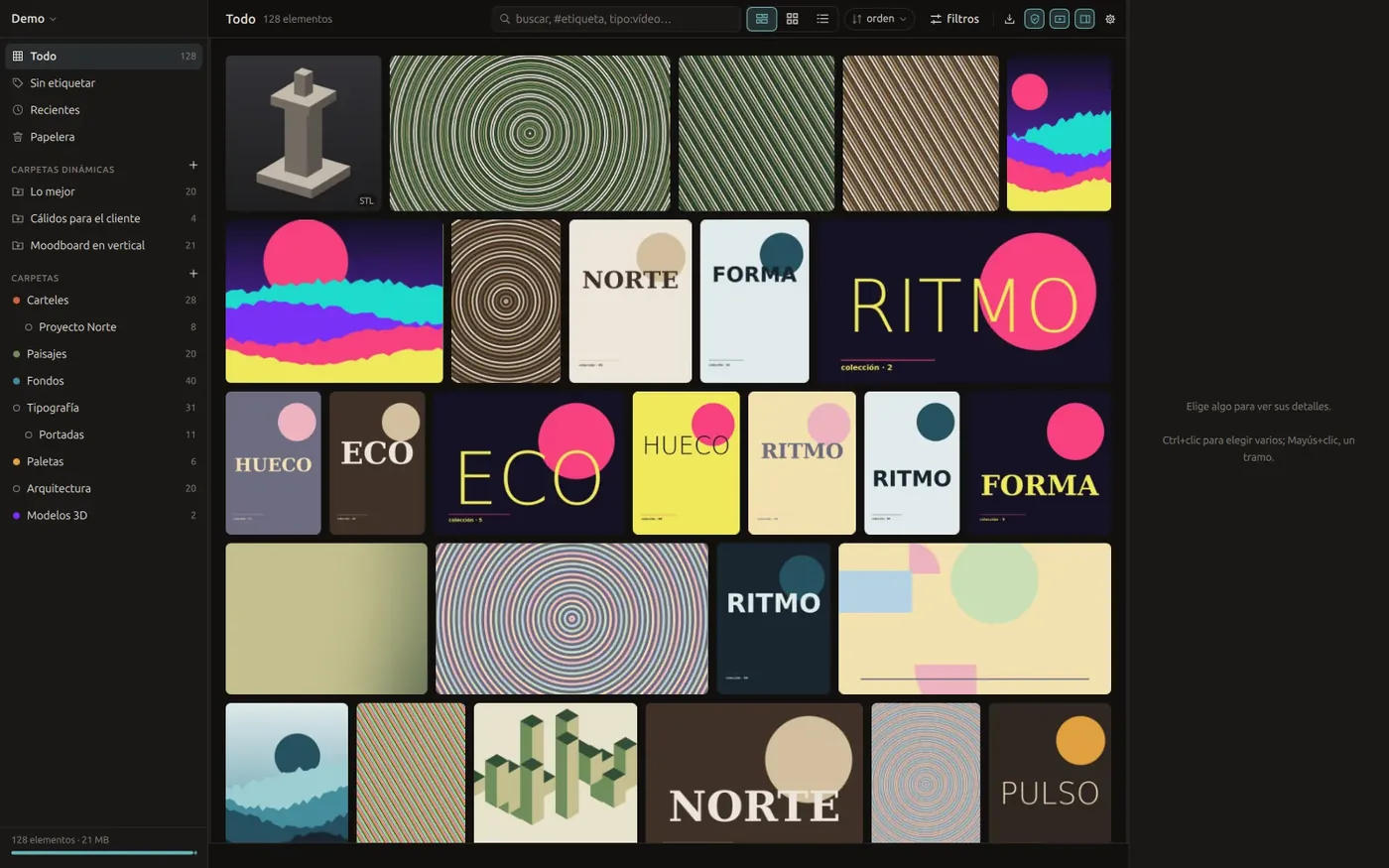Screen dimensions: 1389x868
Task: Select the 'Carteles' folder
Action: [103, 300]
